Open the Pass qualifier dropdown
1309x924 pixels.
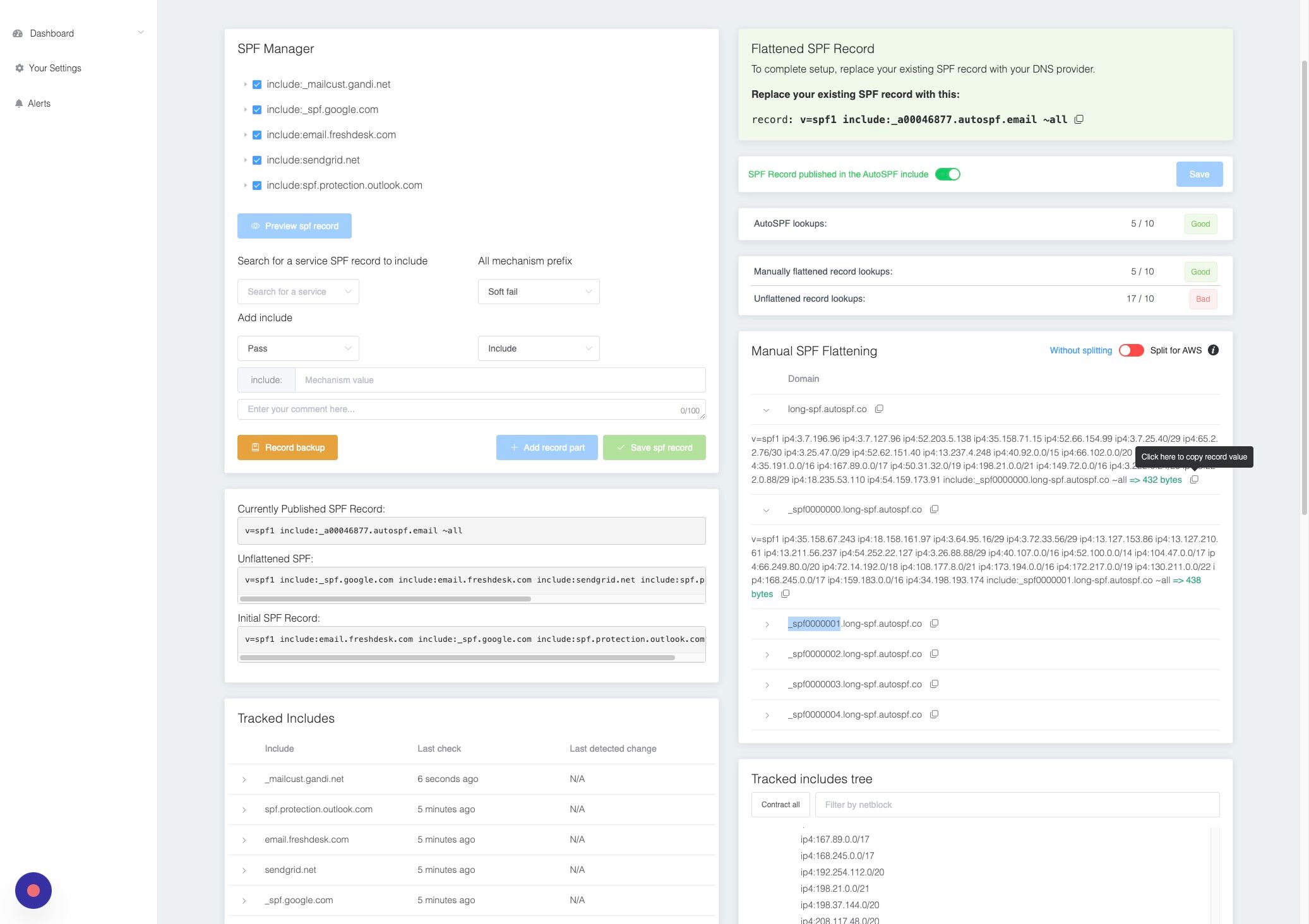[x=298, y=348]
